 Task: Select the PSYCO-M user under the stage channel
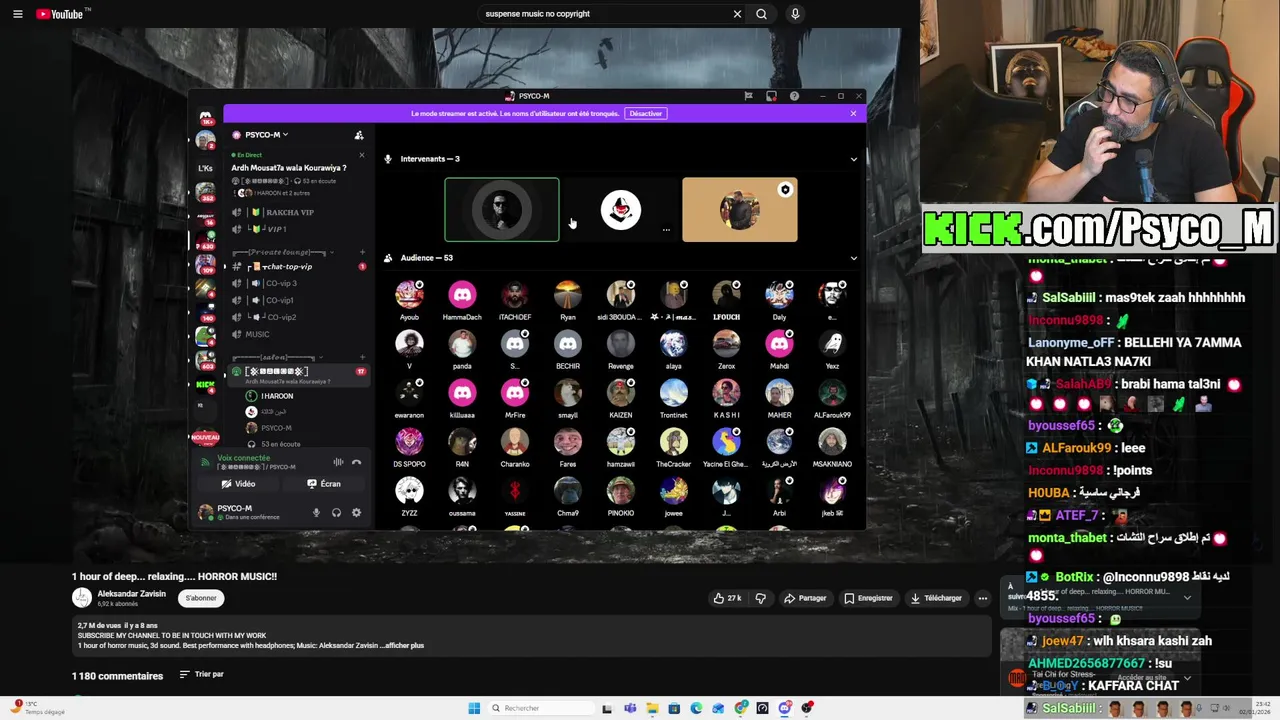pyautogui.click(x=276, y=428)
